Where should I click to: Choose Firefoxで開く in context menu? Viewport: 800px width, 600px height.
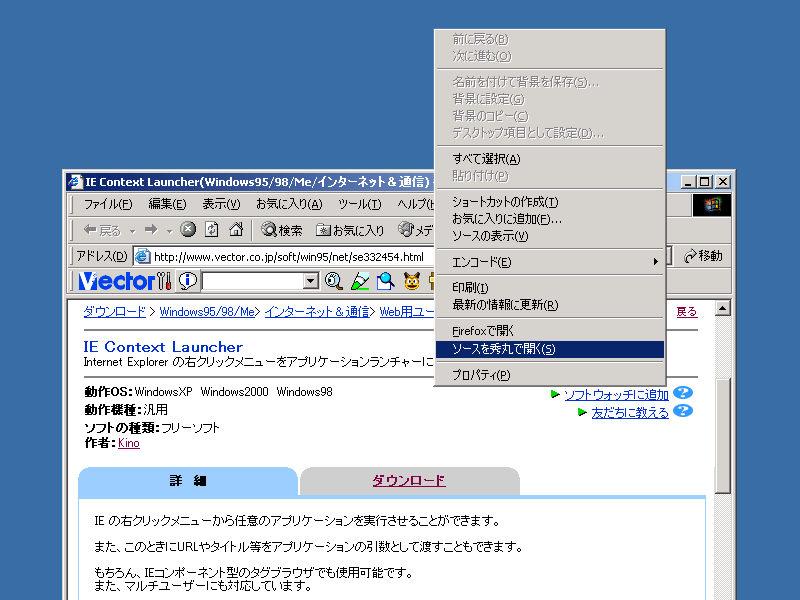(549, 331)
